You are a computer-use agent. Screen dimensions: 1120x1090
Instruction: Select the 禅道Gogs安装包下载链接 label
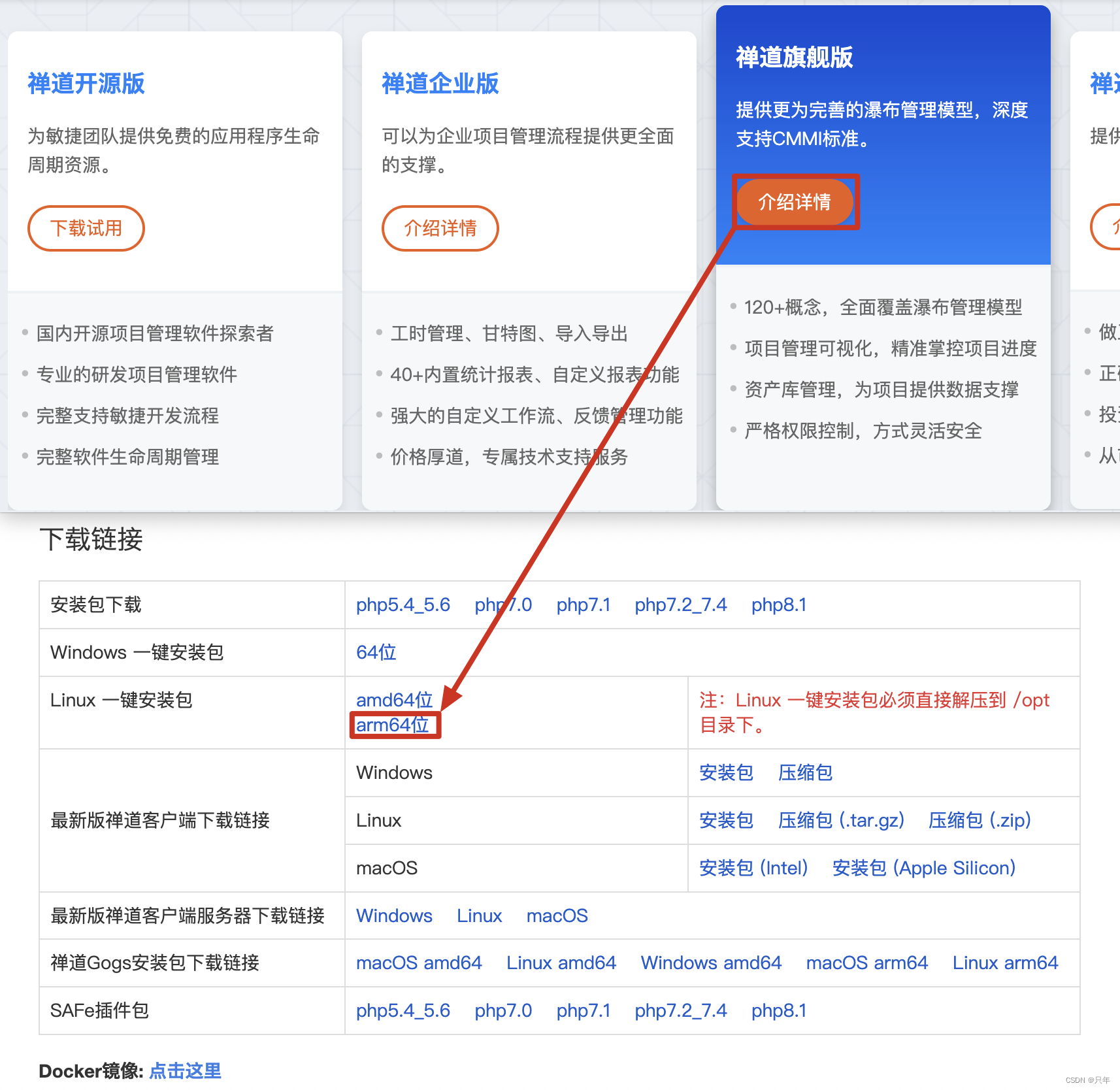pos(155,963)
